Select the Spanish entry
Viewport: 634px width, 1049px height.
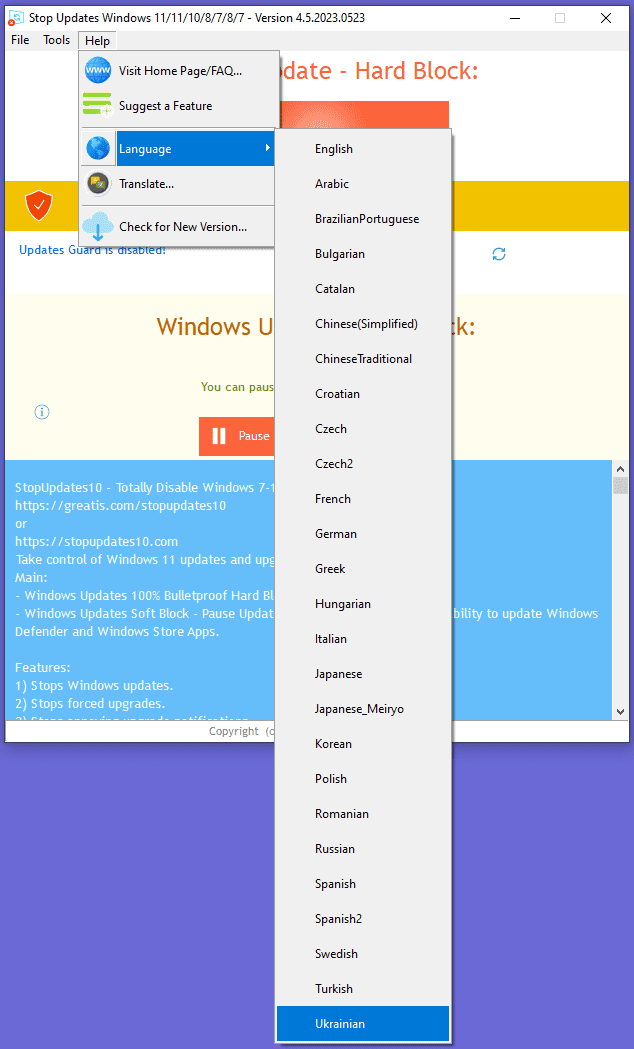363,884
